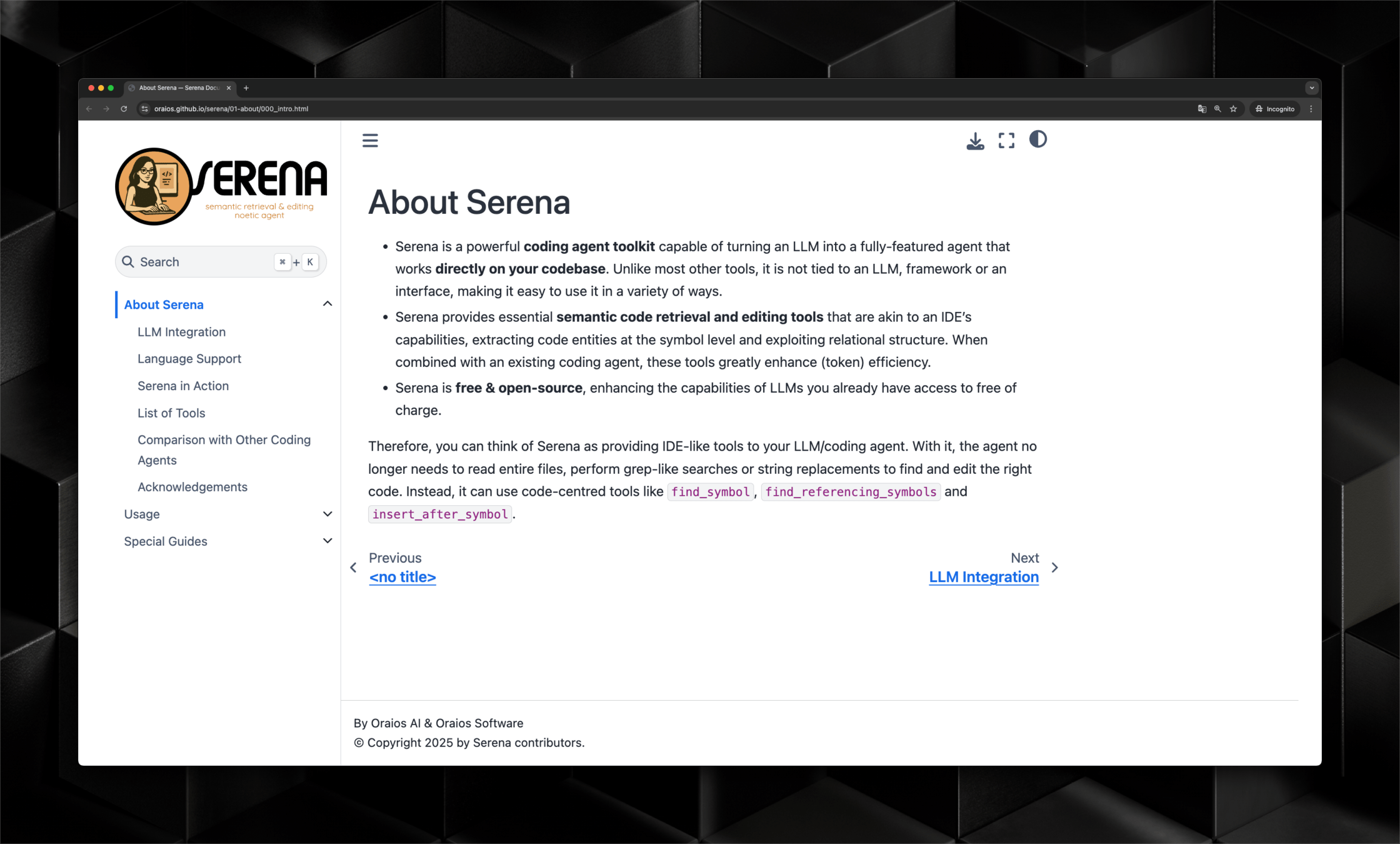Viewport: 1400px width, 844px height.
Task: Open Serena in Action sidebar item
Action: click(183, 386)
